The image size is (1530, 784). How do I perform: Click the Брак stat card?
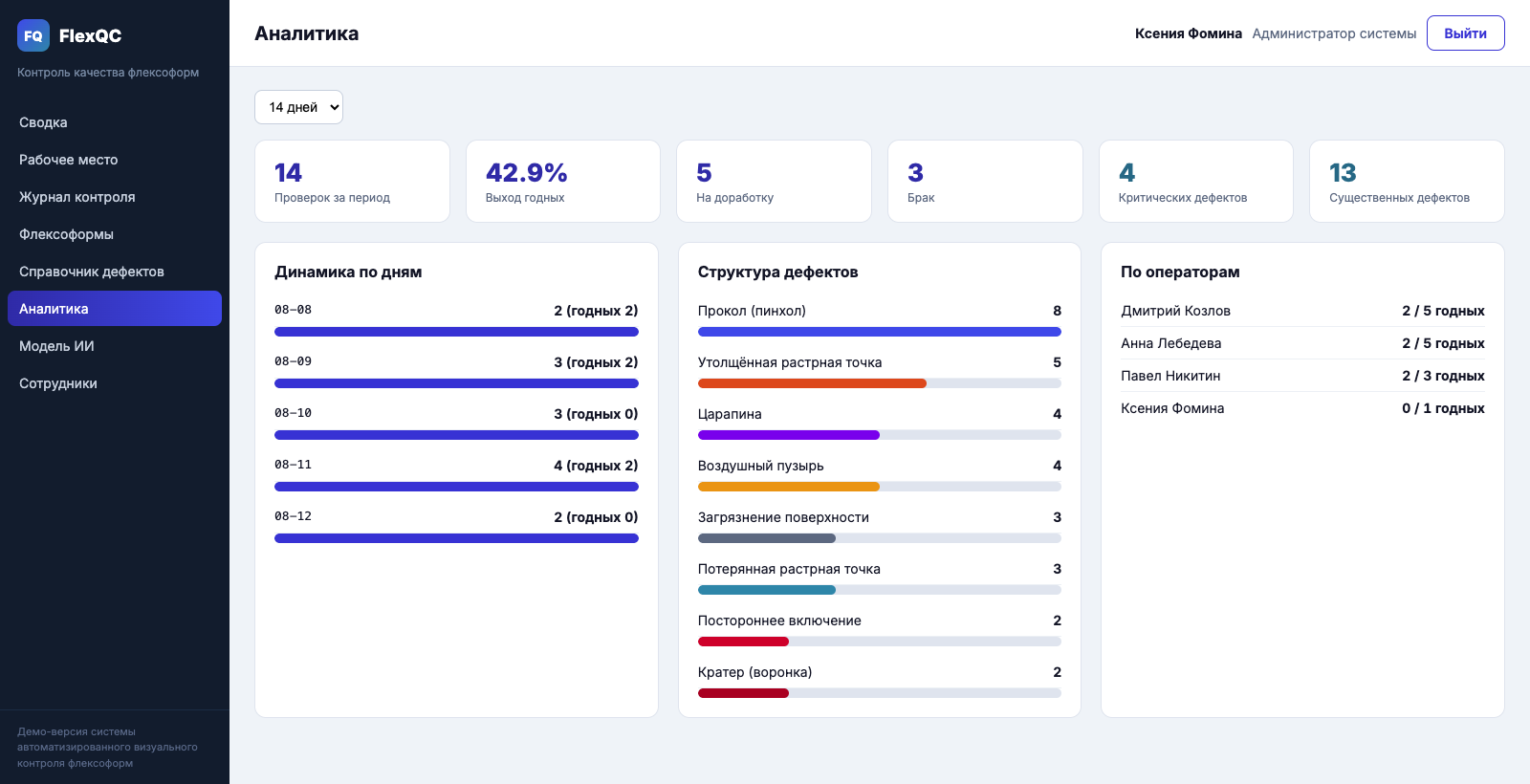click(985, 182)
